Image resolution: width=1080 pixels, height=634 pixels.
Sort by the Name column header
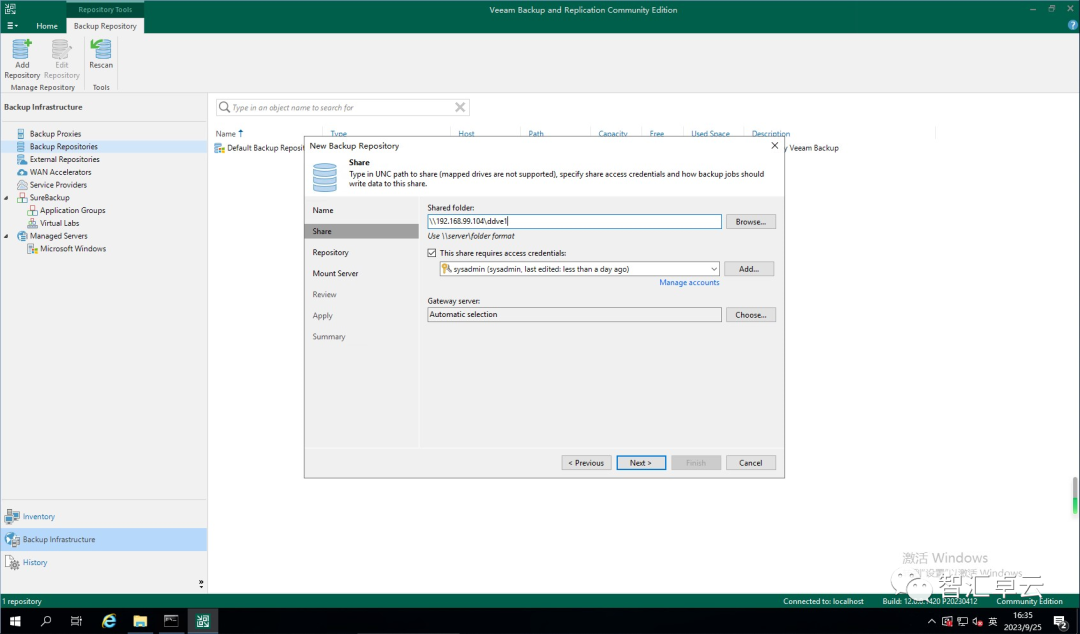click(226, 134)
